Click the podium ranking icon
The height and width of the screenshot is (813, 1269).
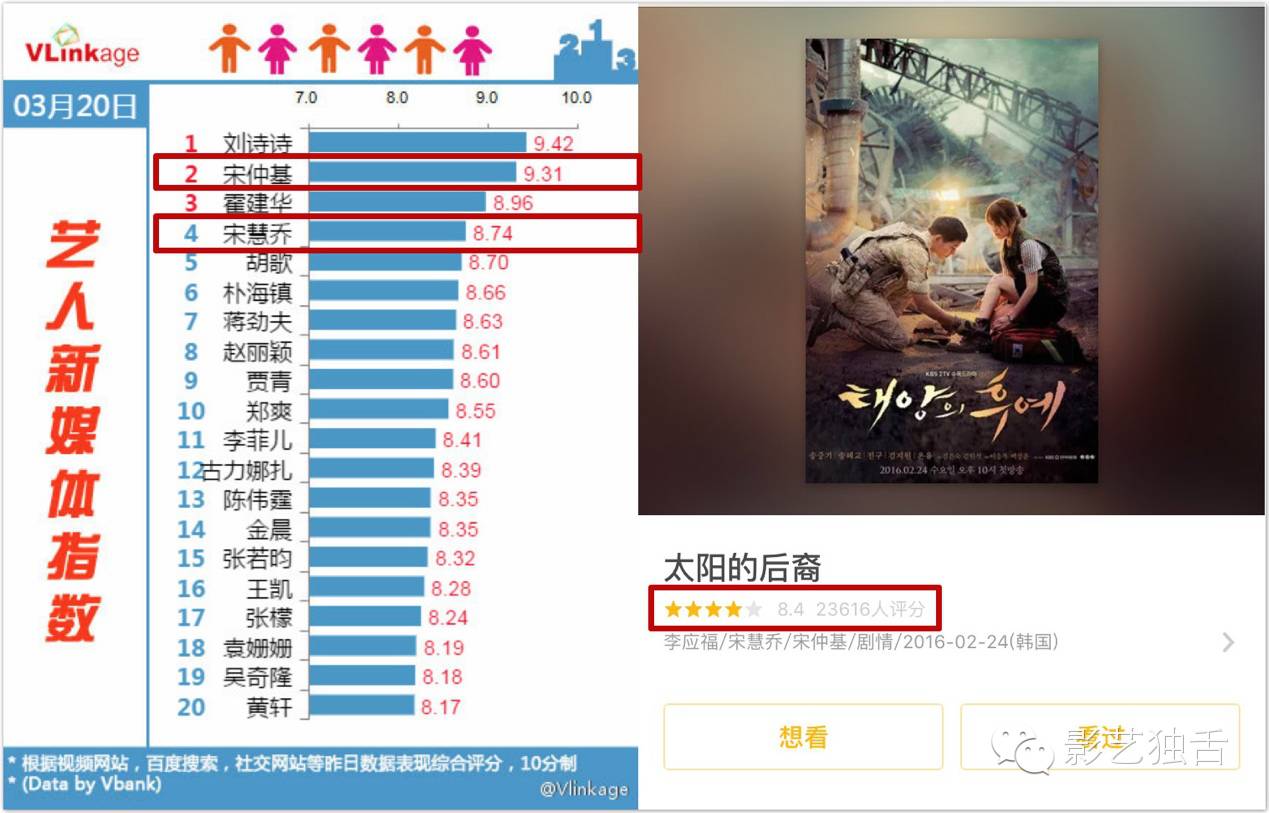(x=596, y=49)
